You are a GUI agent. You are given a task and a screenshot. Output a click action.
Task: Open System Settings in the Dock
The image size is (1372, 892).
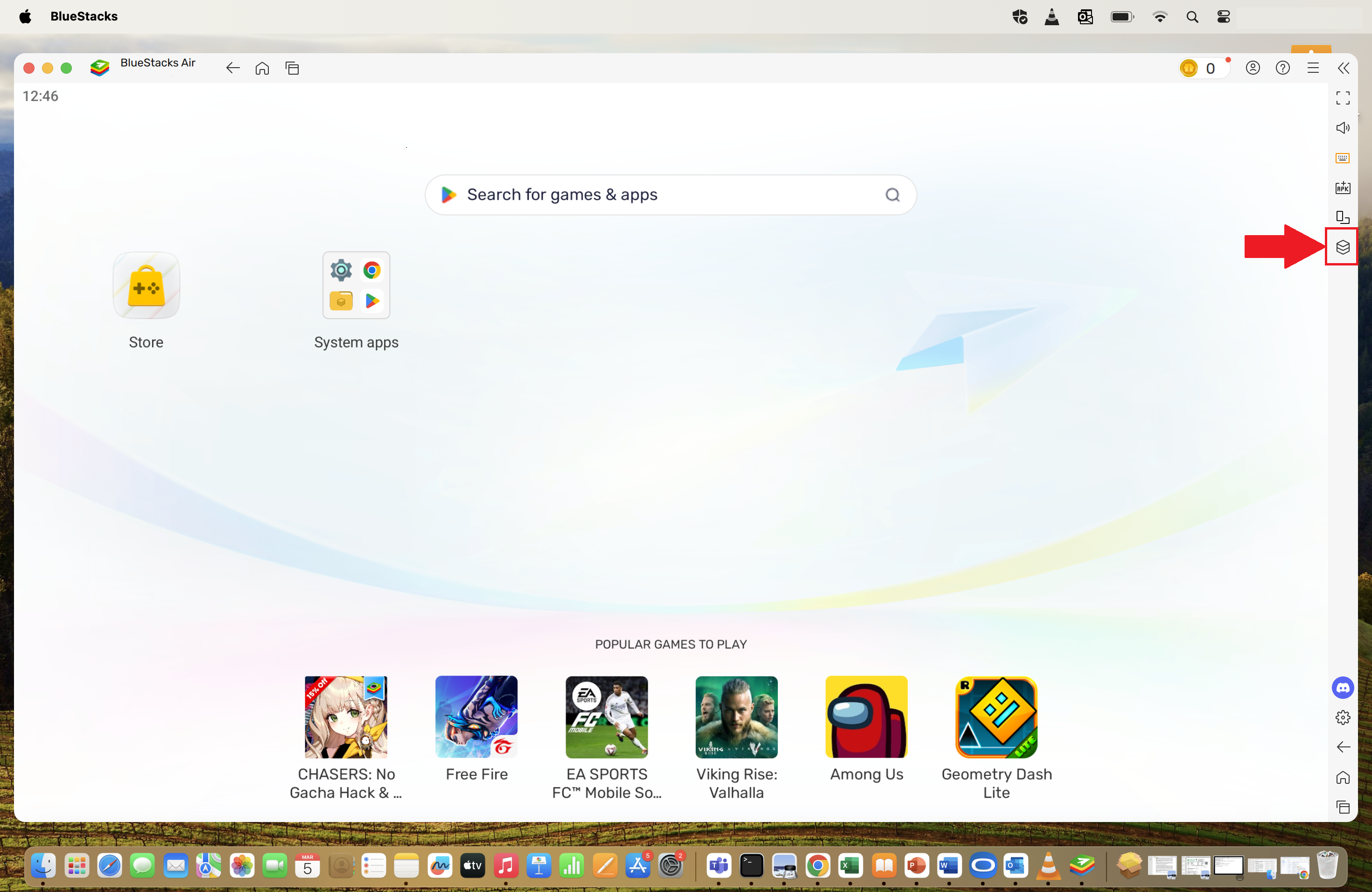pyautogui.click(x=671, y=865)
